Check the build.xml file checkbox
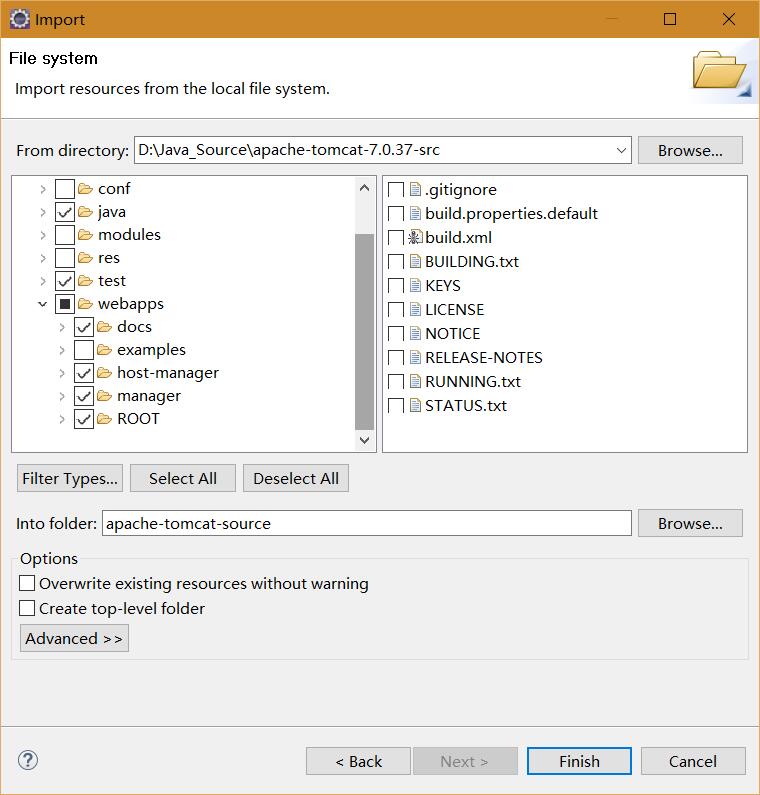This screenshot has height=795, width=760. click(396, 237)
